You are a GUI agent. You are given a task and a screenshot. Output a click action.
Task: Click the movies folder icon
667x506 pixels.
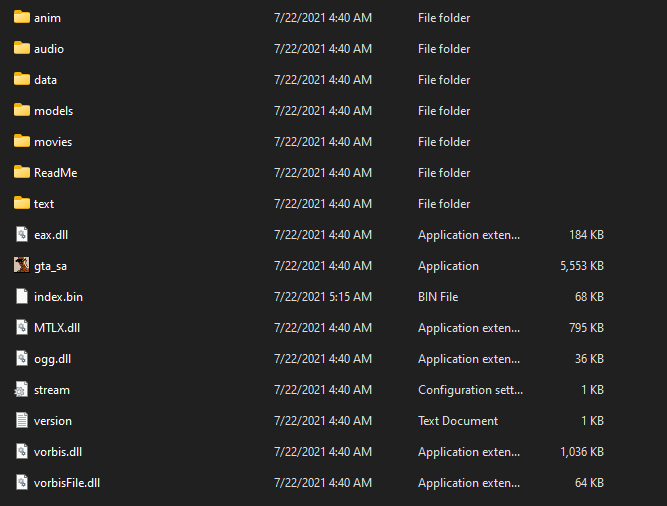pyautogui.click(x=22, y=141)
